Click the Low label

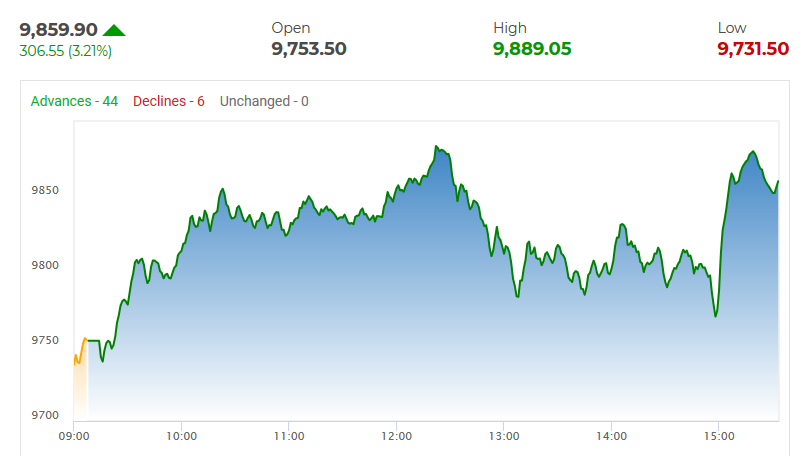click(x=732, y=28)
